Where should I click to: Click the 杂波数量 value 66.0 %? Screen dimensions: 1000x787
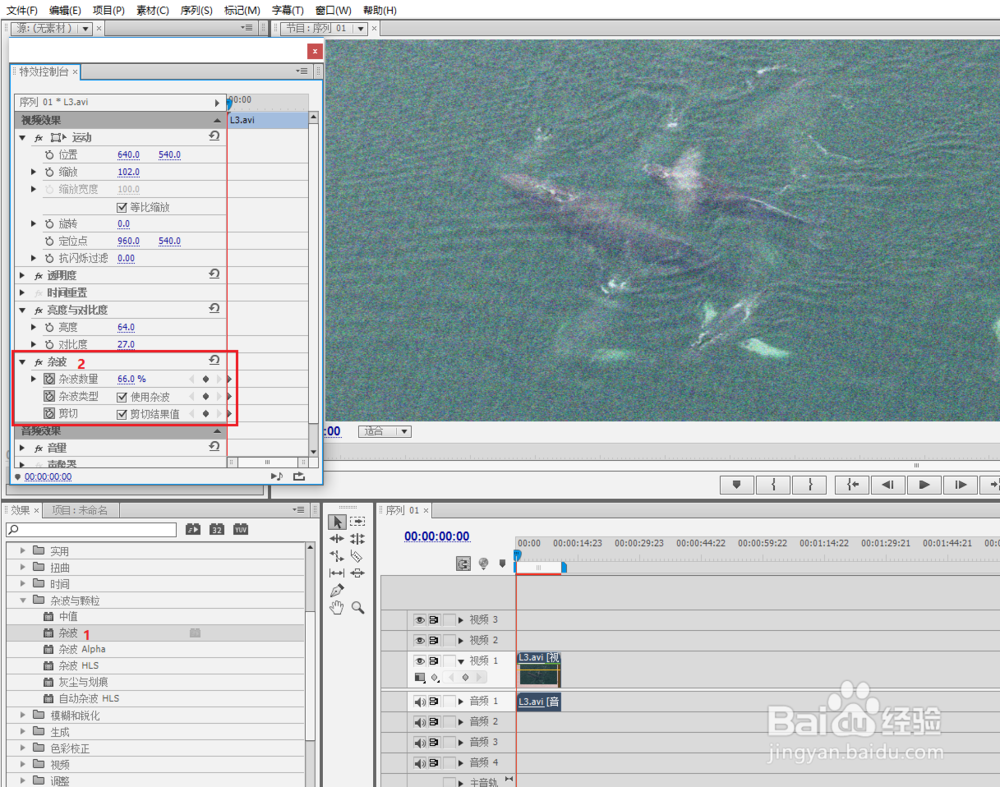pyautogui.click(x=131, y=379)
